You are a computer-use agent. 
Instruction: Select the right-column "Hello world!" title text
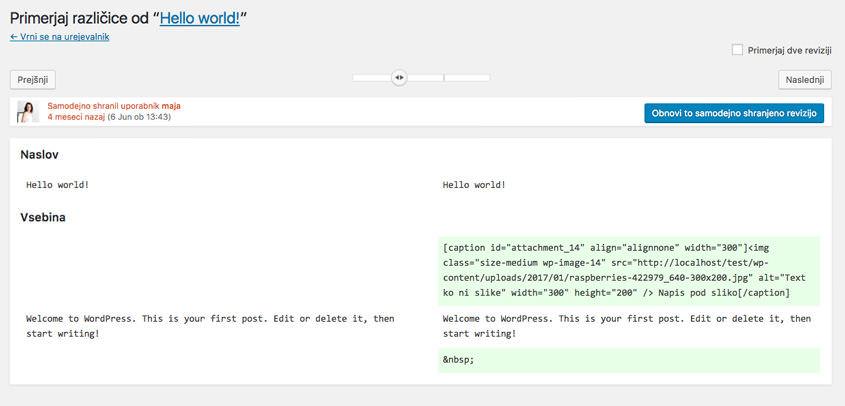[x=474, y=185]
